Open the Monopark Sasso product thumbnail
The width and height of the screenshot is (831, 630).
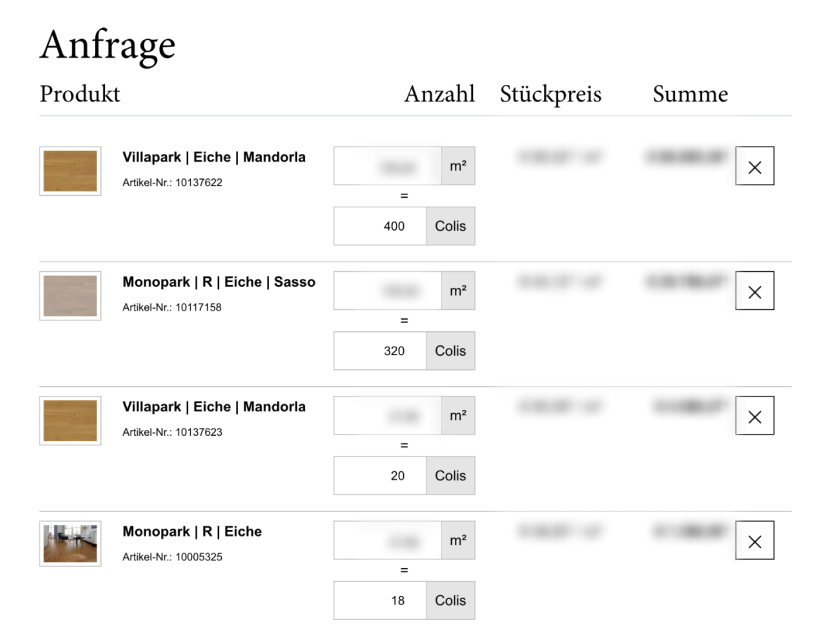click(x=70, y=296)
